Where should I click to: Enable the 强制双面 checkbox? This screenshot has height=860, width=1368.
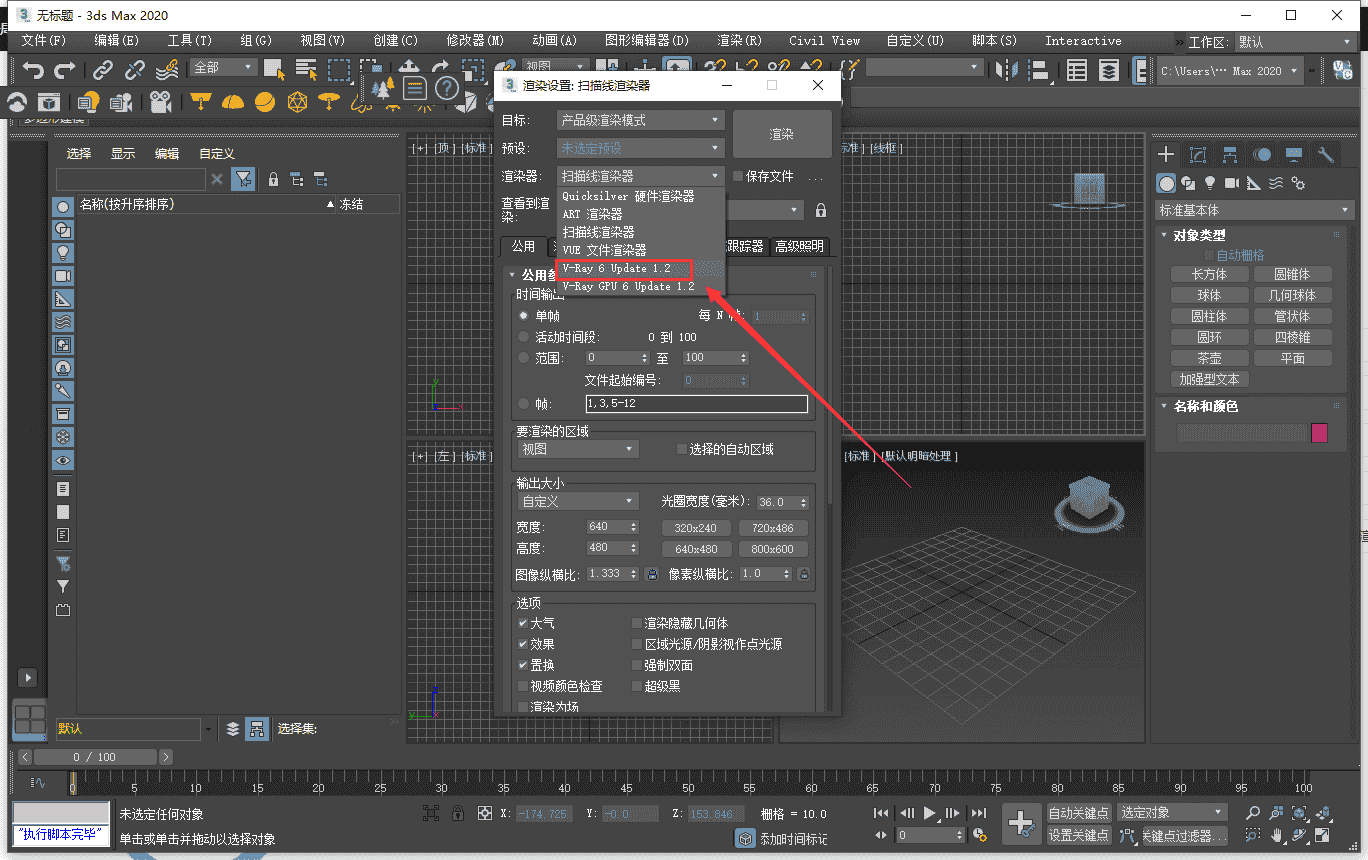point(637,664)
